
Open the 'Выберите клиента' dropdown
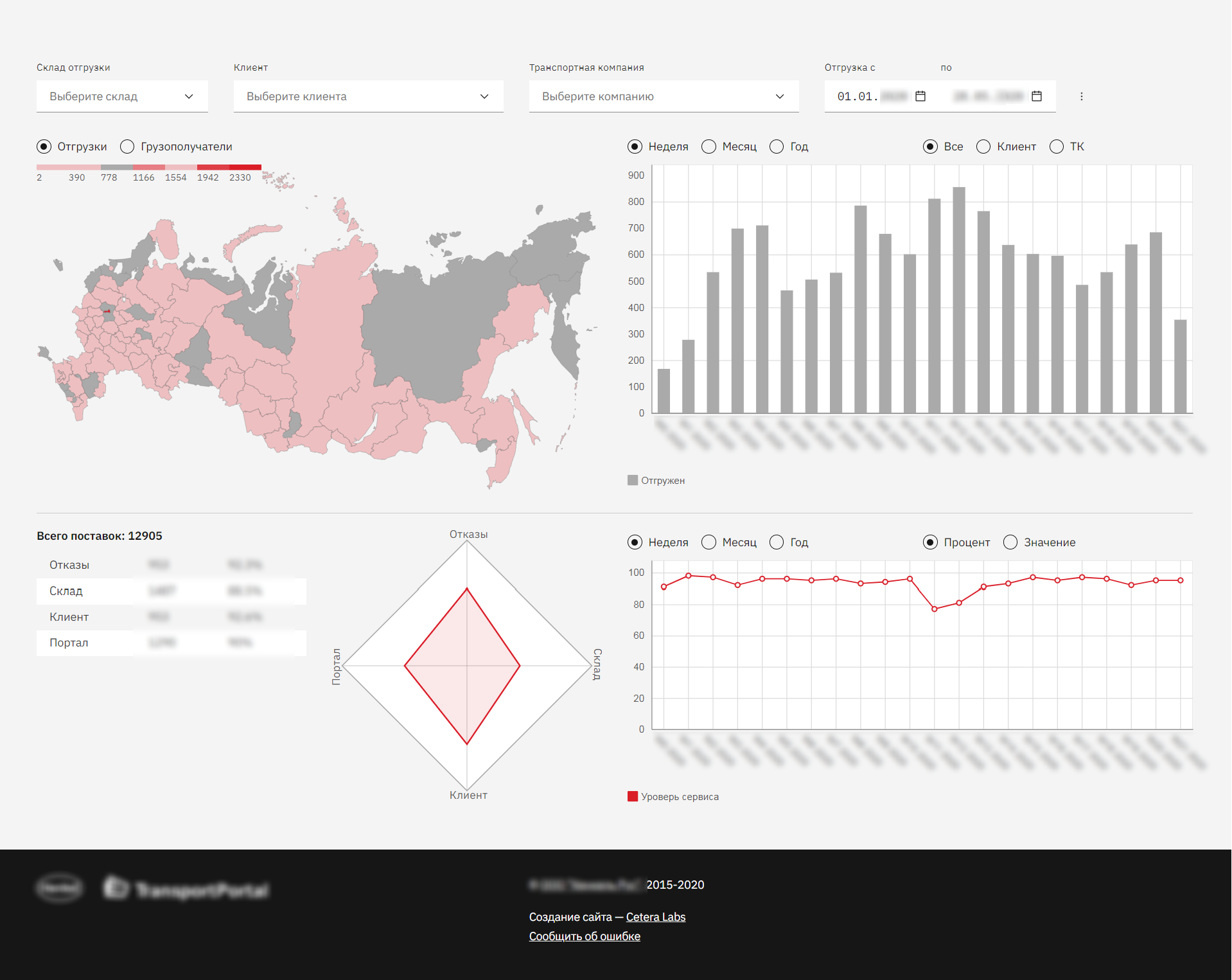point(368,96)
